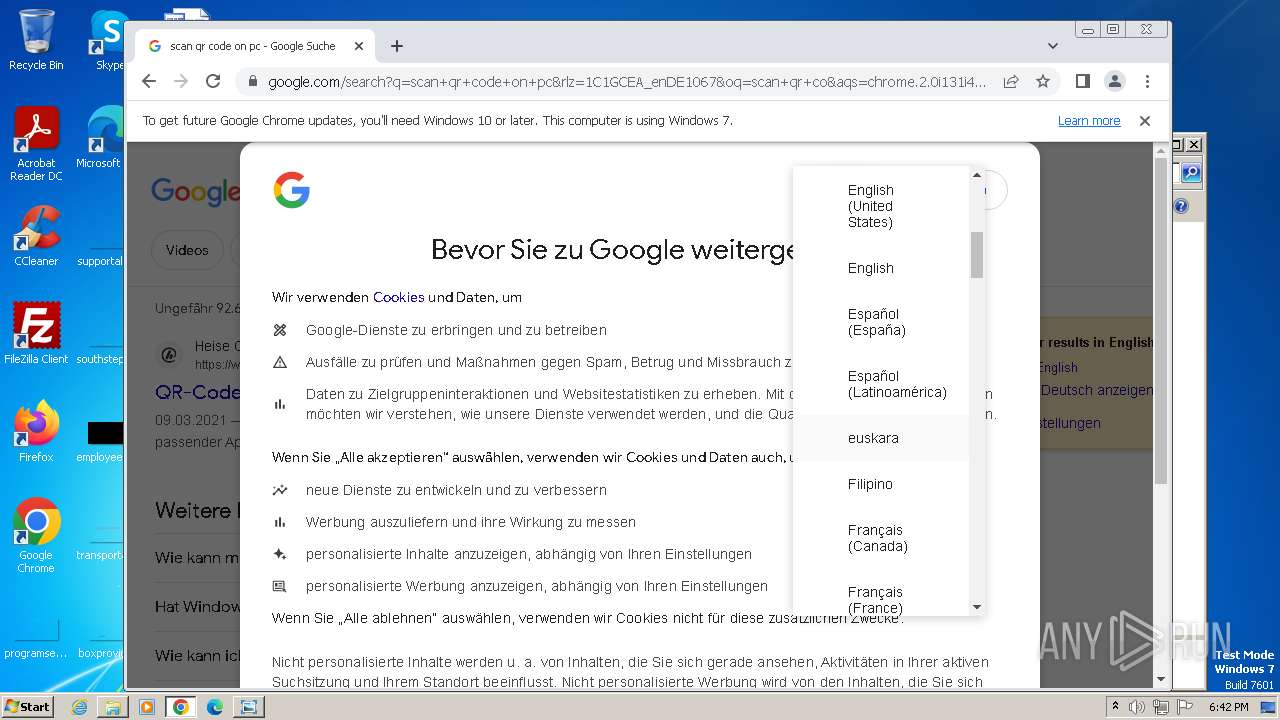The height and width of the screenshot is (720, 1280).
Task: Choose Français (Canada) from list
Action: click(x=881, y=538)
